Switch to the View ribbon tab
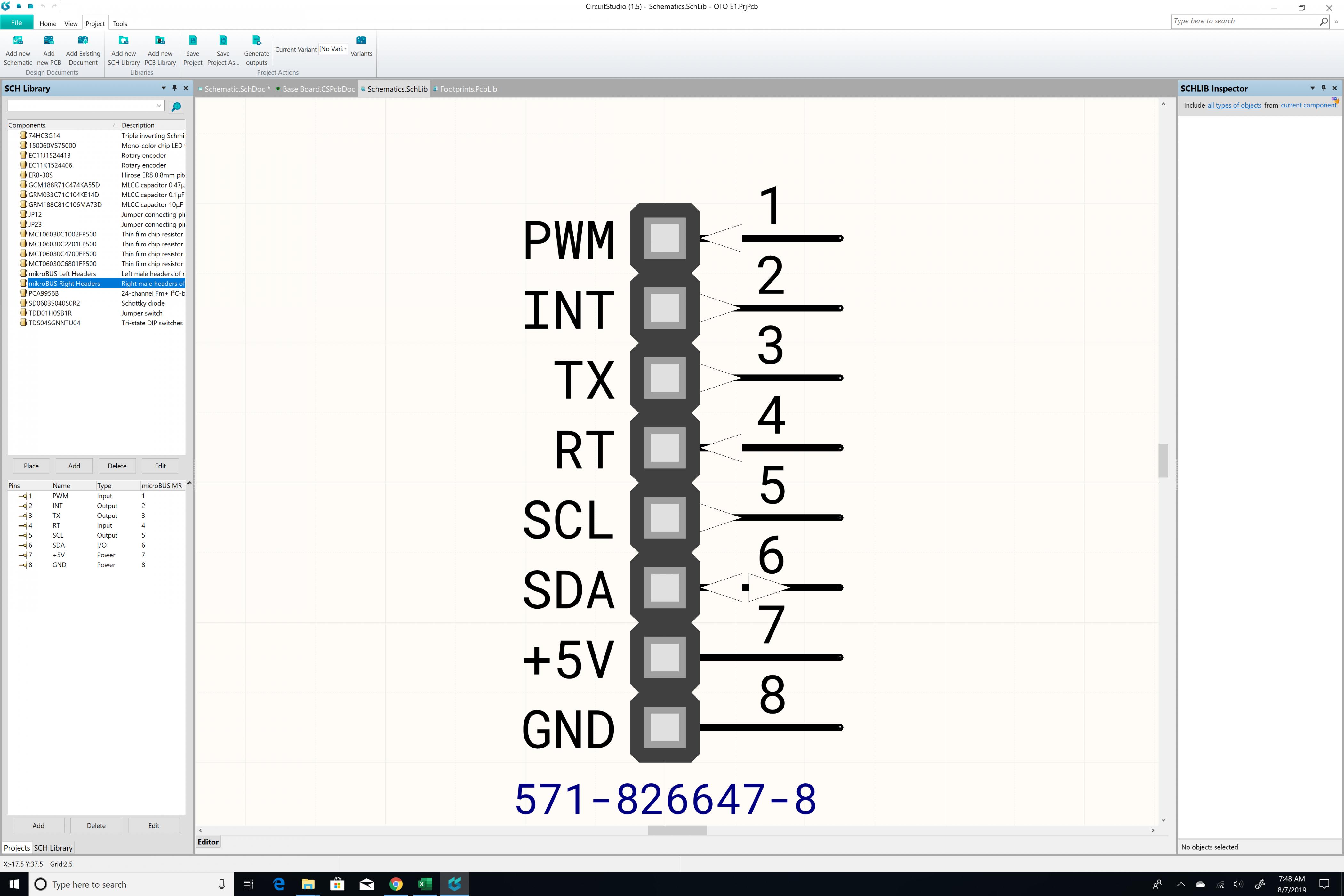Viewport: 1344px width, 896px height. (x=71, y=23)
